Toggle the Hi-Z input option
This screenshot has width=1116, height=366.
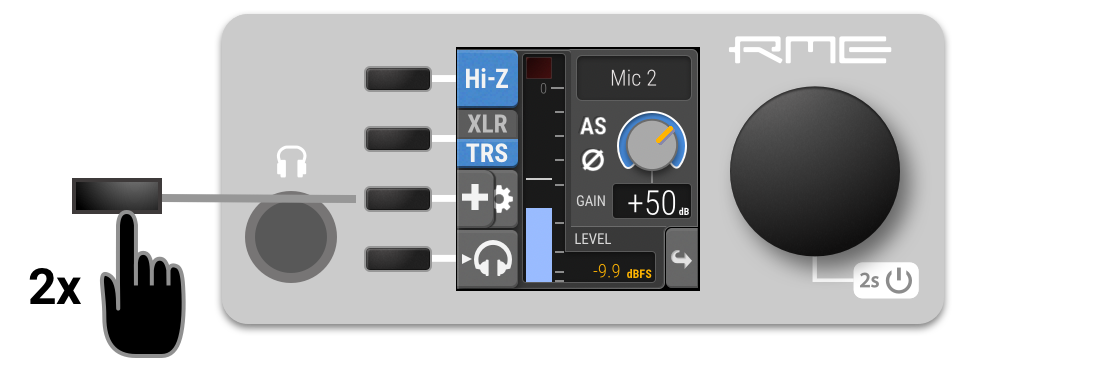[x=487, y=78]
